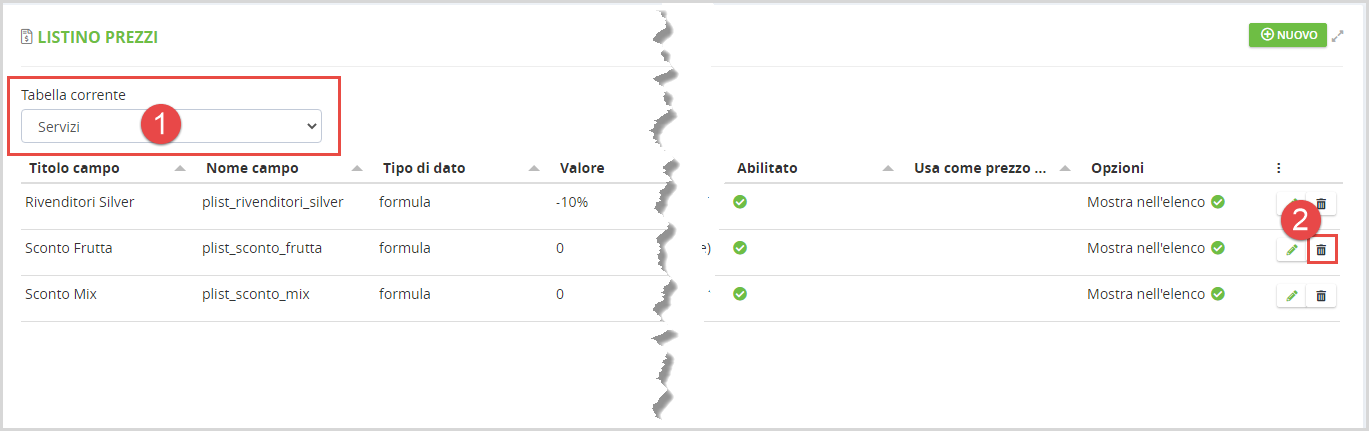
Task: Delete the Sconto Frutta price field
Action: tap(1321, 249)
